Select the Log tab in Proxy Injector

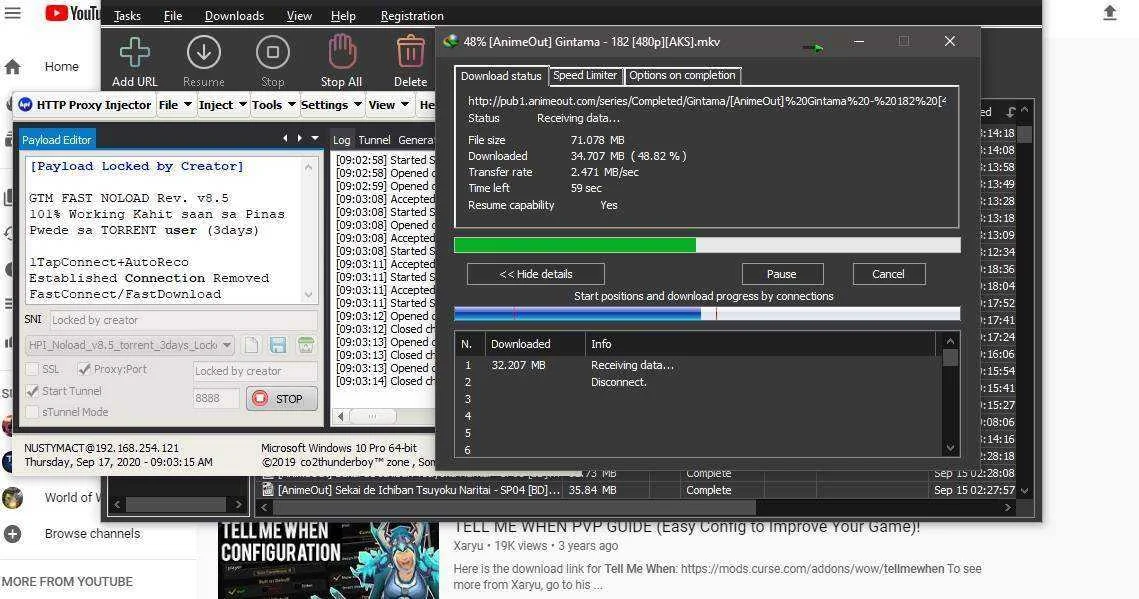click(341, 140)
